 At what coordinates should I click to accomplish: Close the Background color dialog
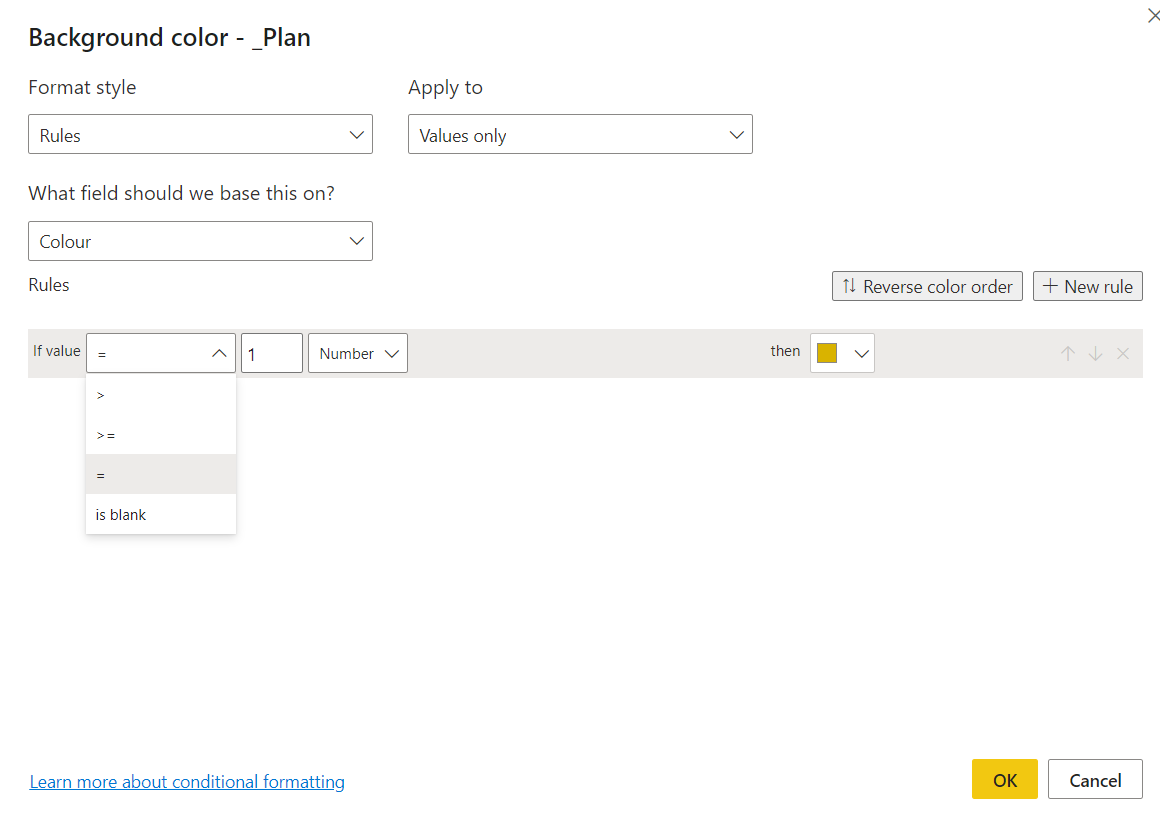click(1153, 16)
